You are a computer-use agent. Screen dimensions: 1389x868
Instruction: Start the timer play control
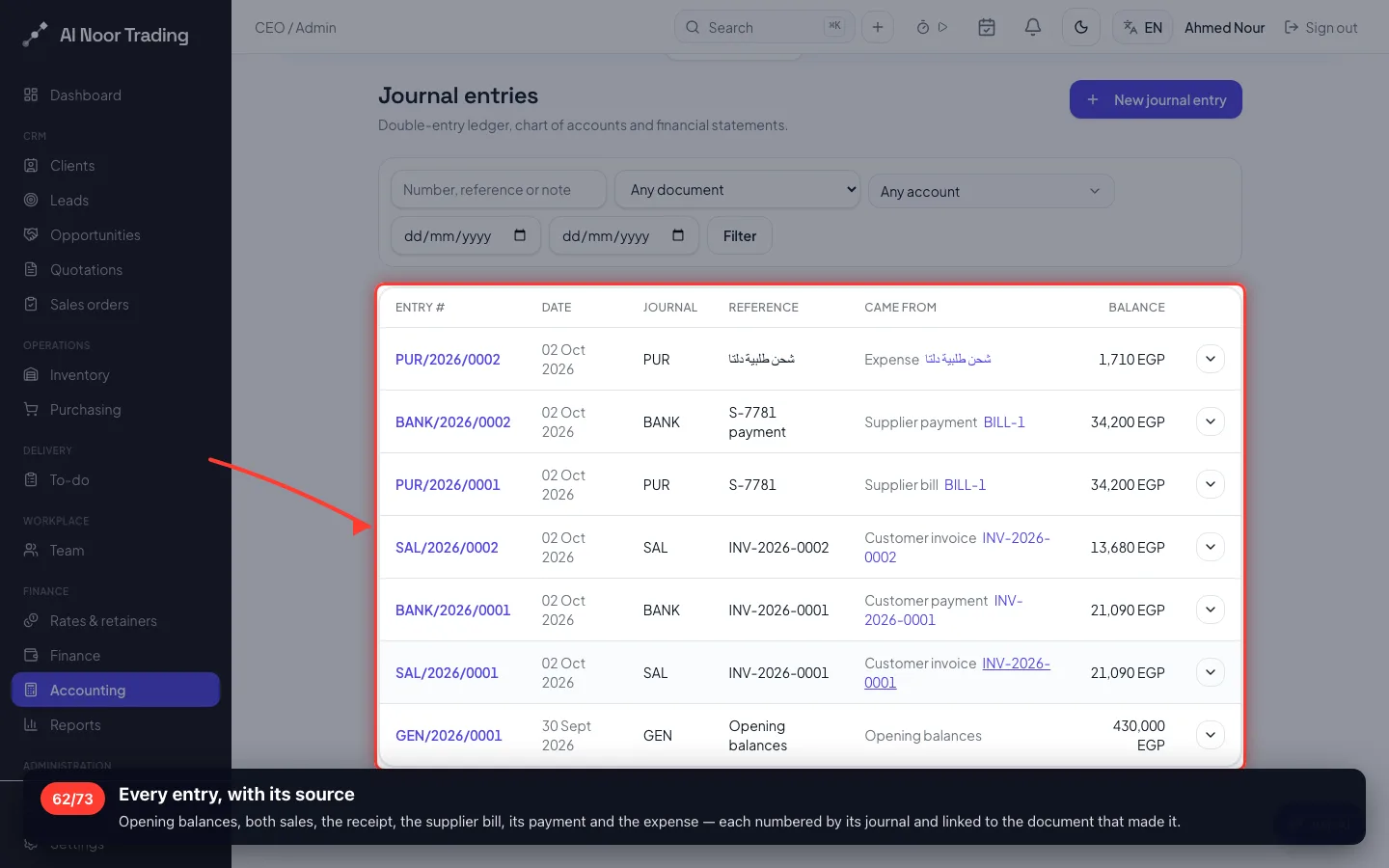(942, 27)
